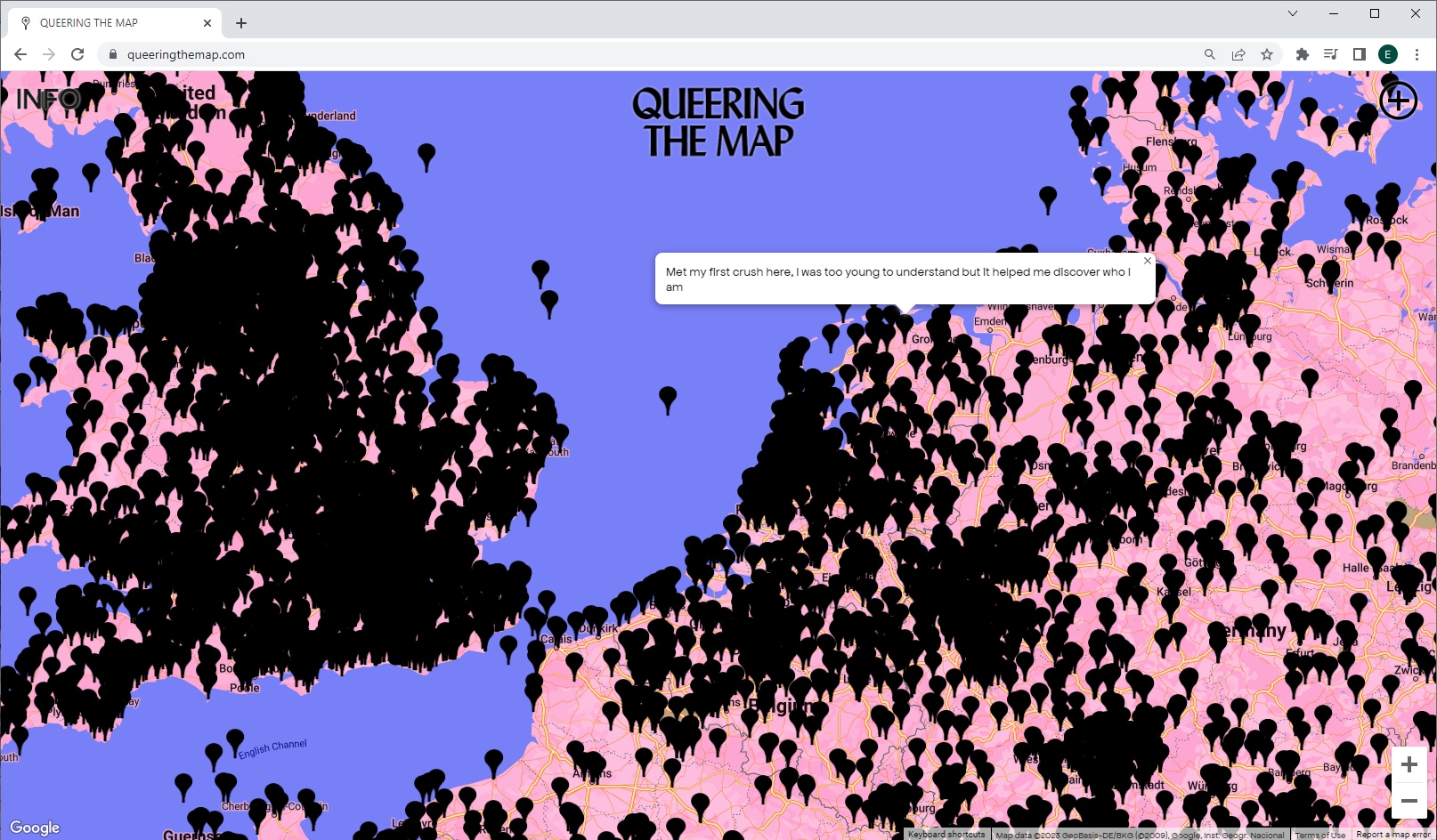Zoom out of the map
This screenshot has height=840, width=1437.
tap(1409, 801)
